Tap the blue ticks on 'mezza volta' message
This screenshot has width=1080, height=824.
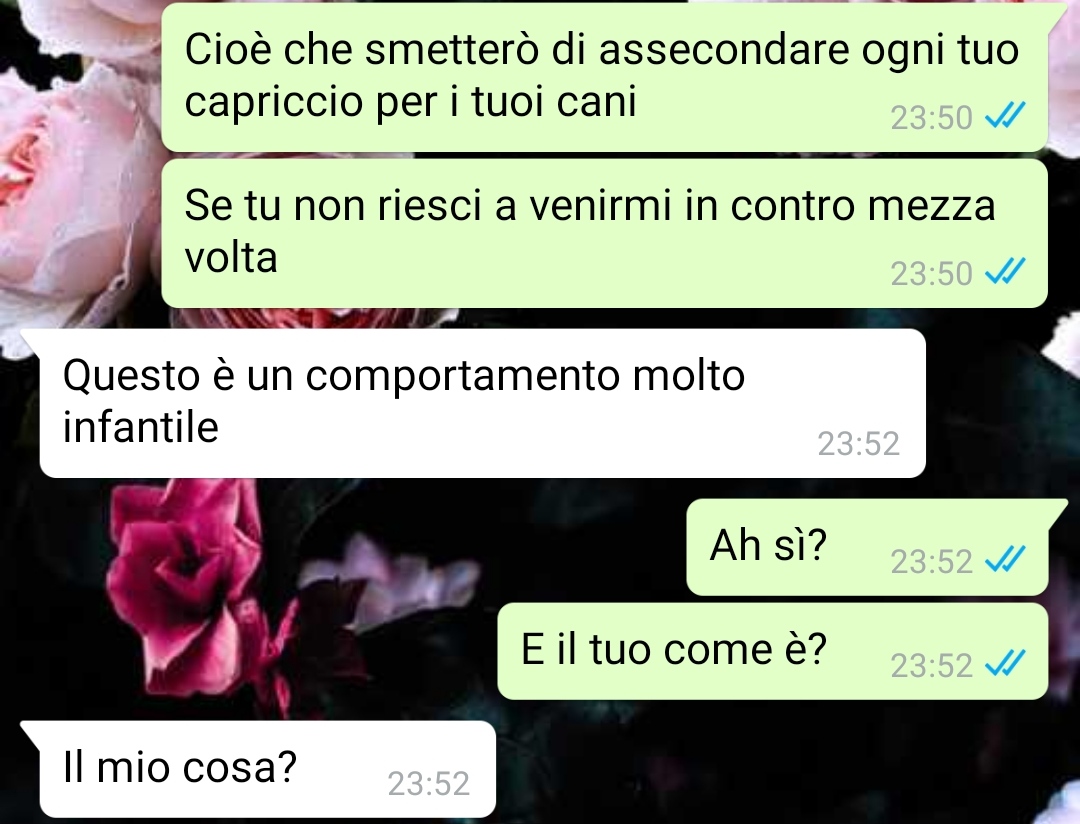(1005, 271)
